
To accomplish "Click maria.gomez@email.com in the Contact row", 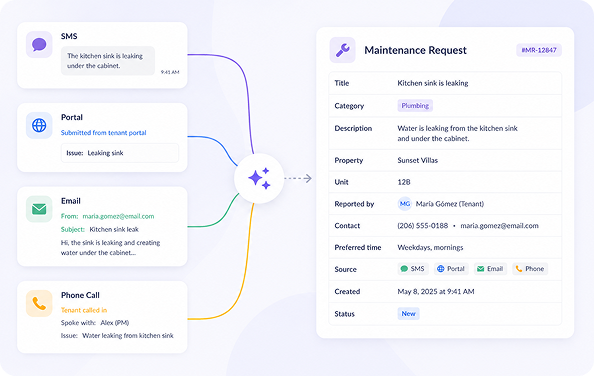I will coord(499,226).
